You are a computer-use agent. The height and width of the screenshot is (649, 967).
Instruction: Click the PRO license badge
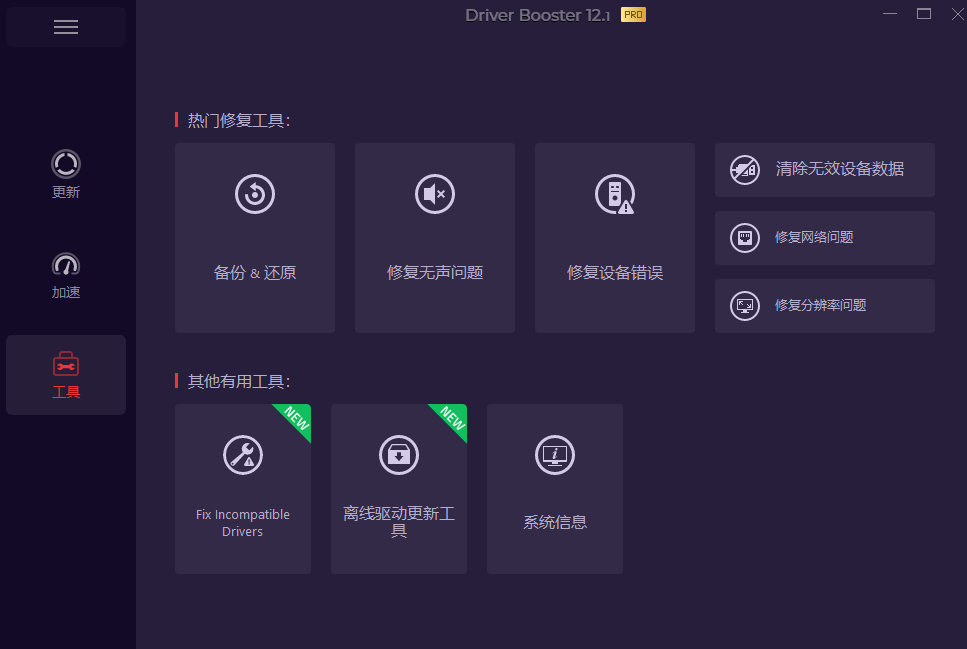point(632,15)
